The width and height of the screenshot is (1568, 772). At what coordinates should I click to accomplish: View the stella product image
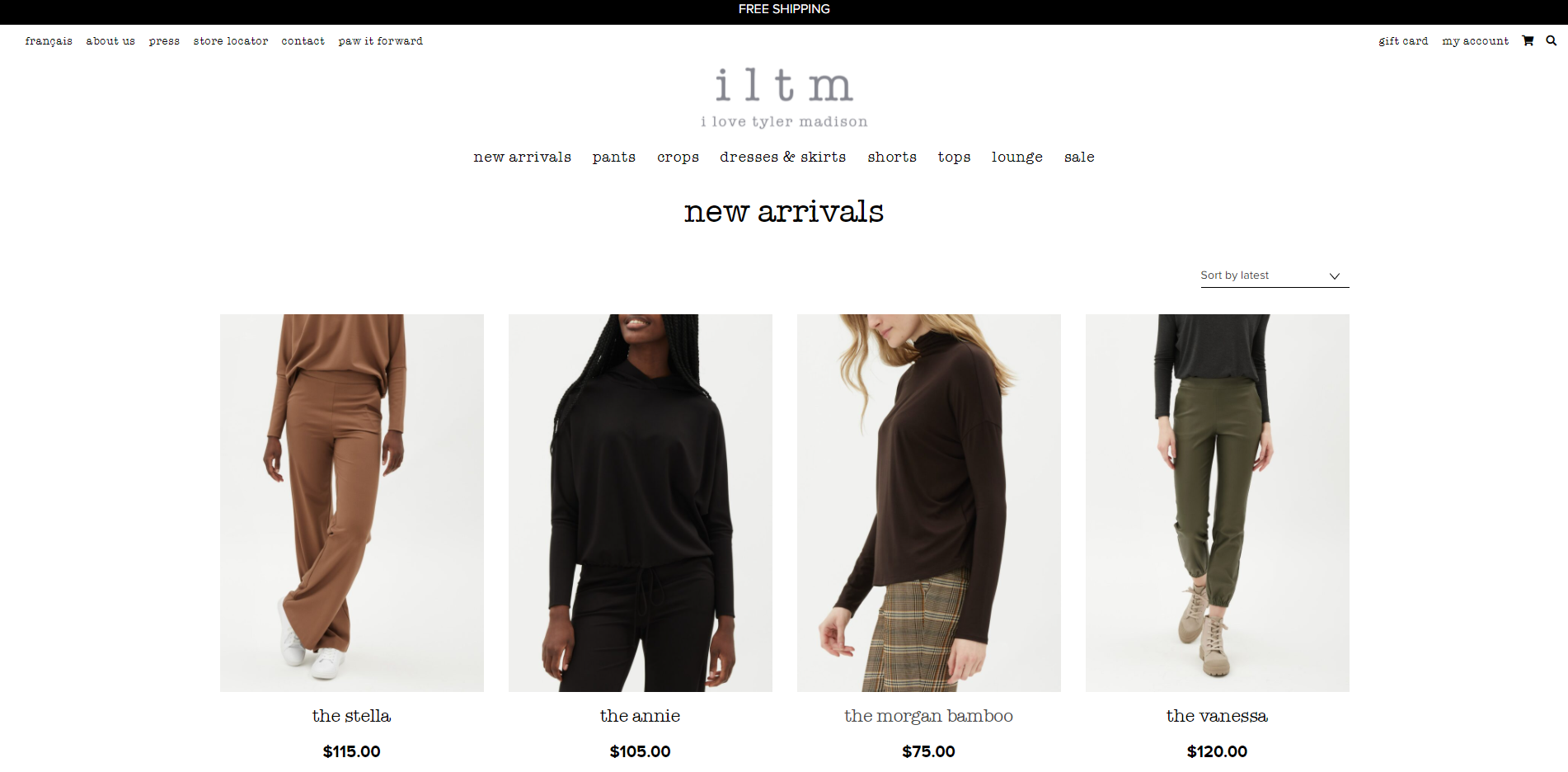[x=352, y=503]
